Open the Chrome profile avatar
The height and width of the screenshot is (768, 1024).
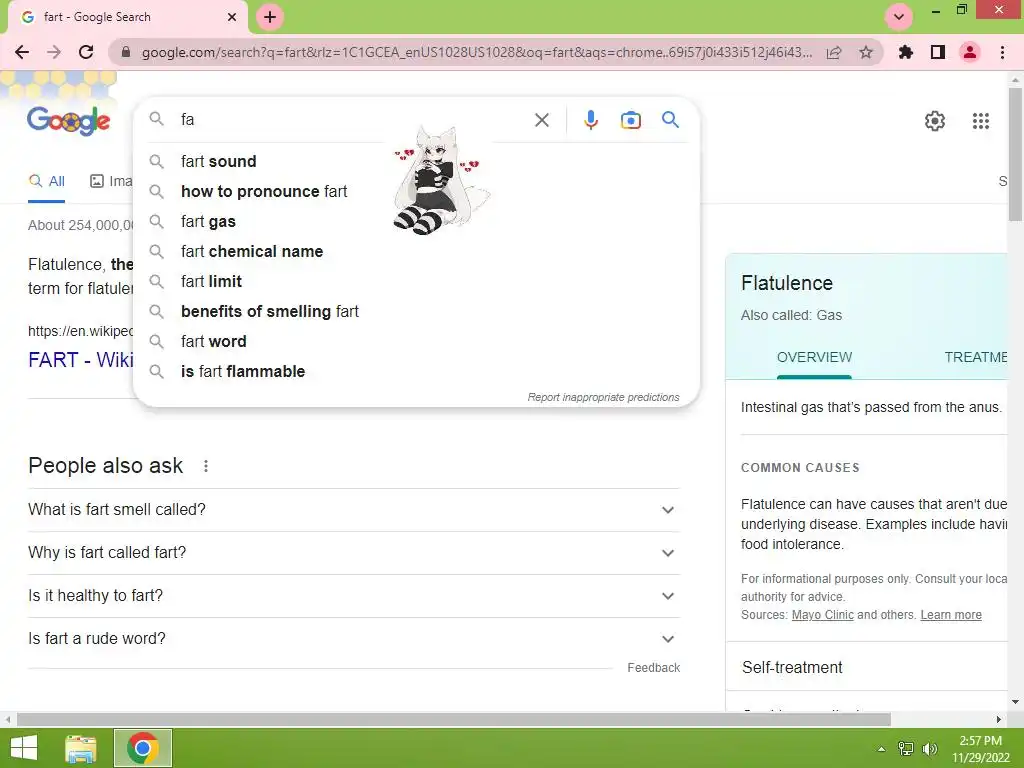(970, 52)
